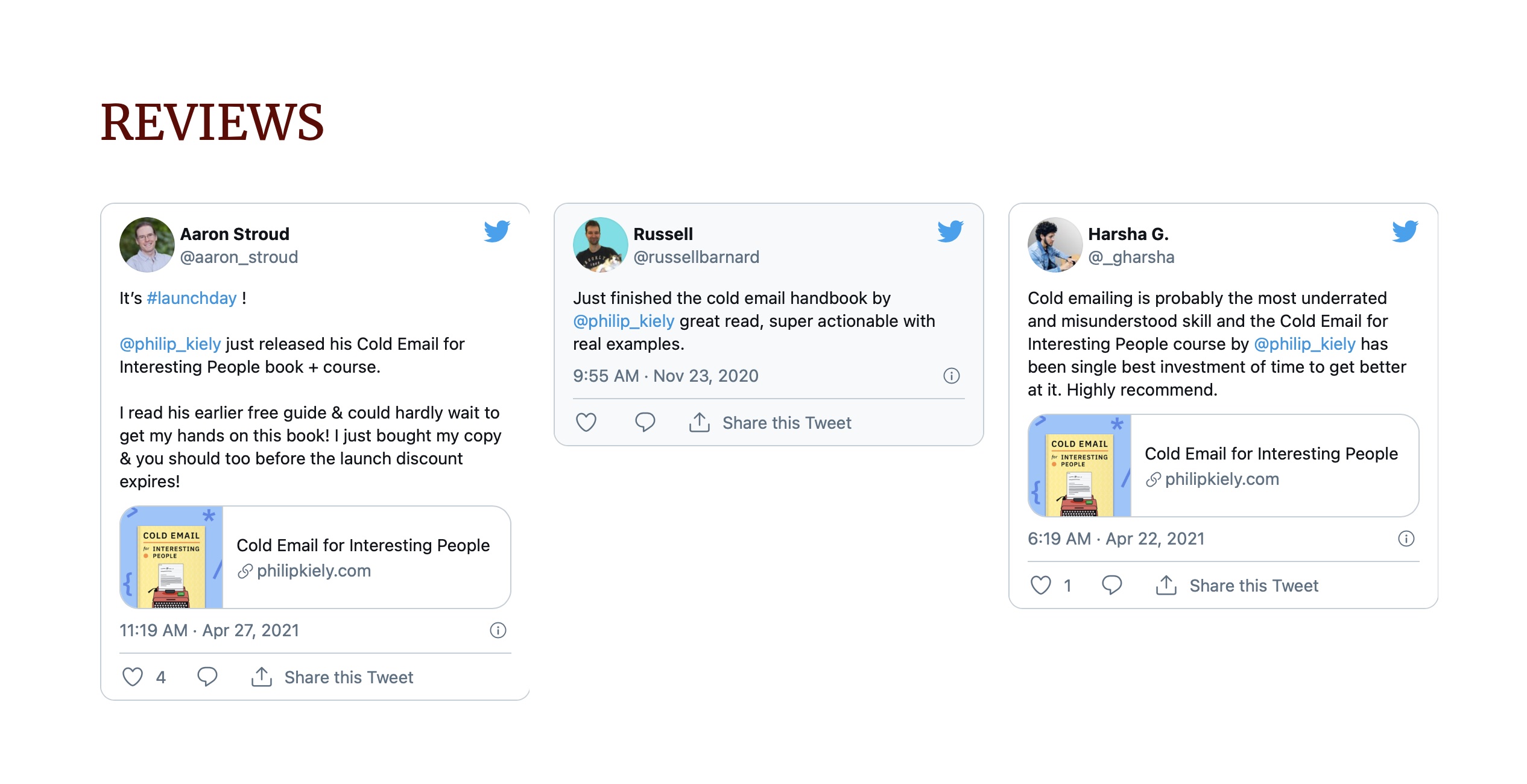Click the Twitter bird on Harsha G.'s tweet
The width and height of the screenshot is (1527, 784).
[1405, 232]
